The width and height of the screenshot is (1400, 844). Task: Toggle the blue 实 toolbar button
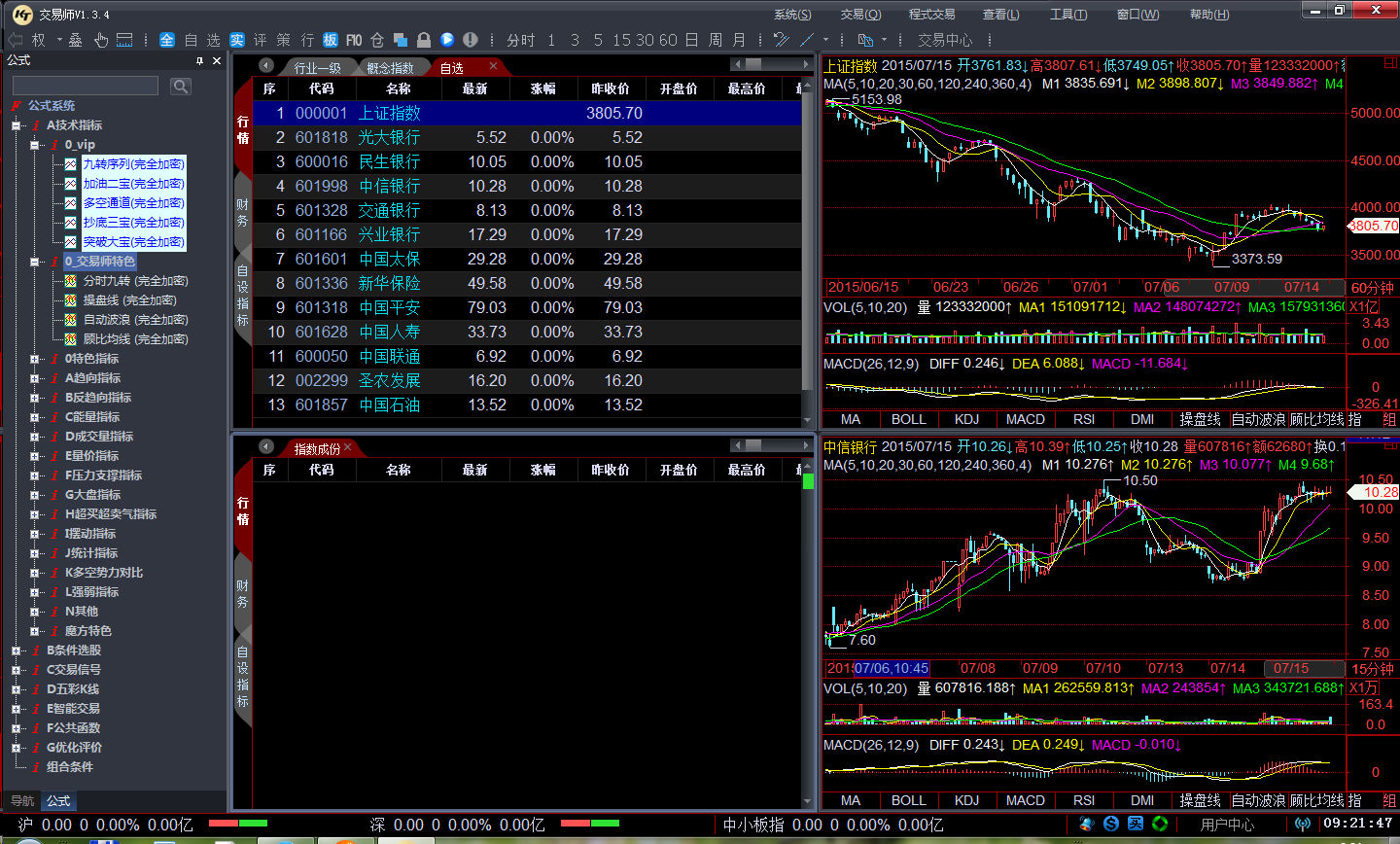[237, 40]
